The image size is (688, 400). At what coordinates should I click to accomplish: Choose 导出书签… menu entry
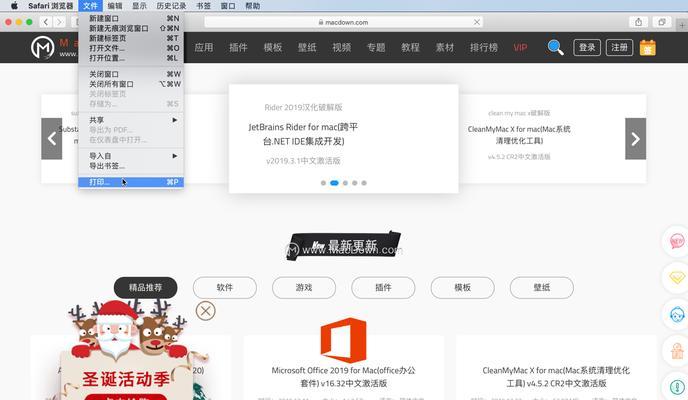(x=131, y=166)
